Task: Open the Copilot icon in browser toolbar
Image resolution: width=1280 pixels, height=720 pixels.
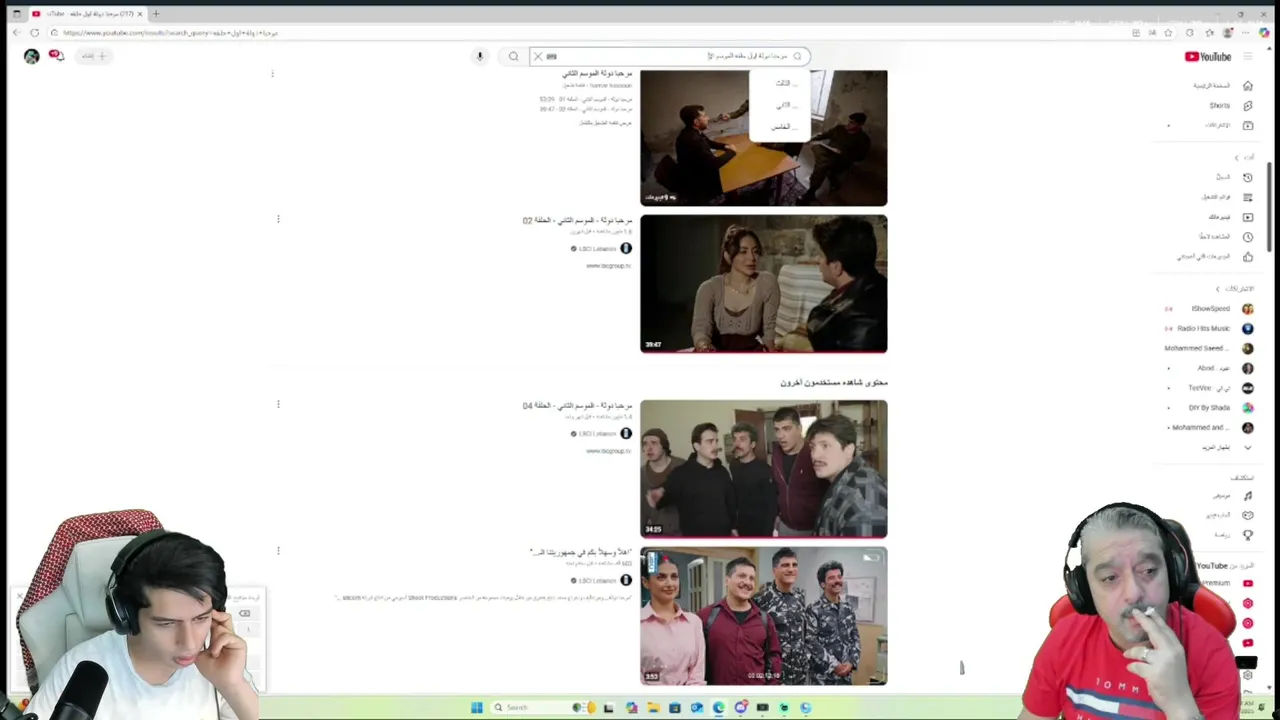Action: (x=1265, y=33)
